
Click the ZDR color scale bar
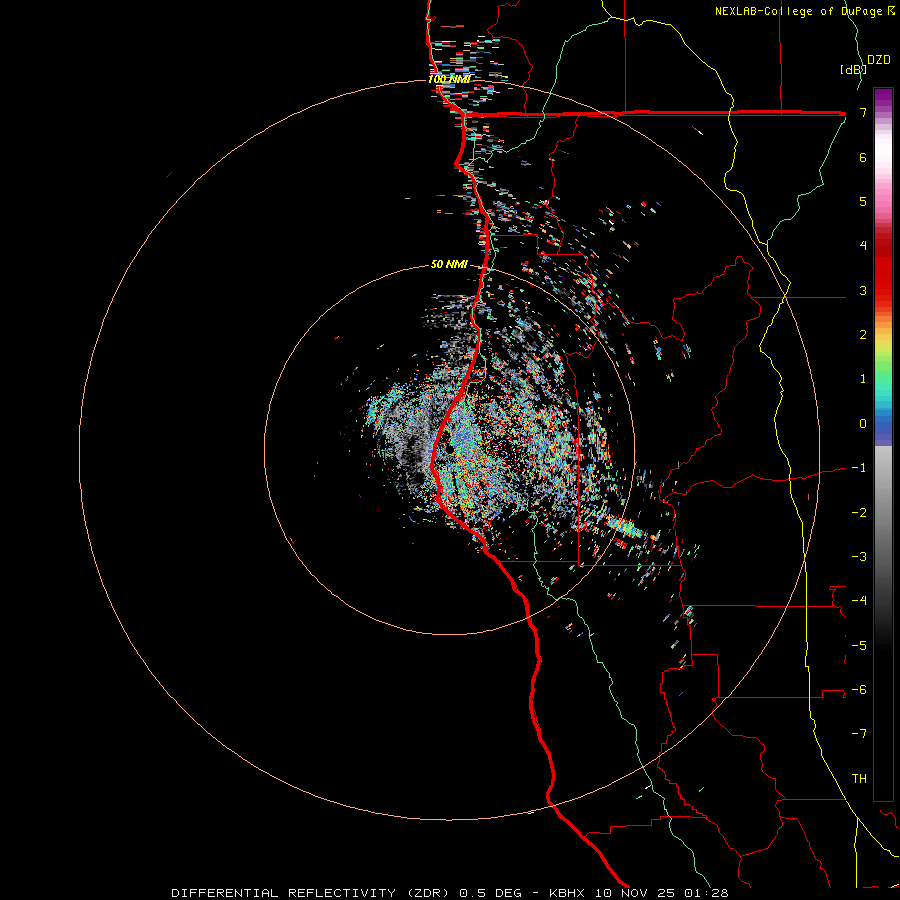click(883, 444)
